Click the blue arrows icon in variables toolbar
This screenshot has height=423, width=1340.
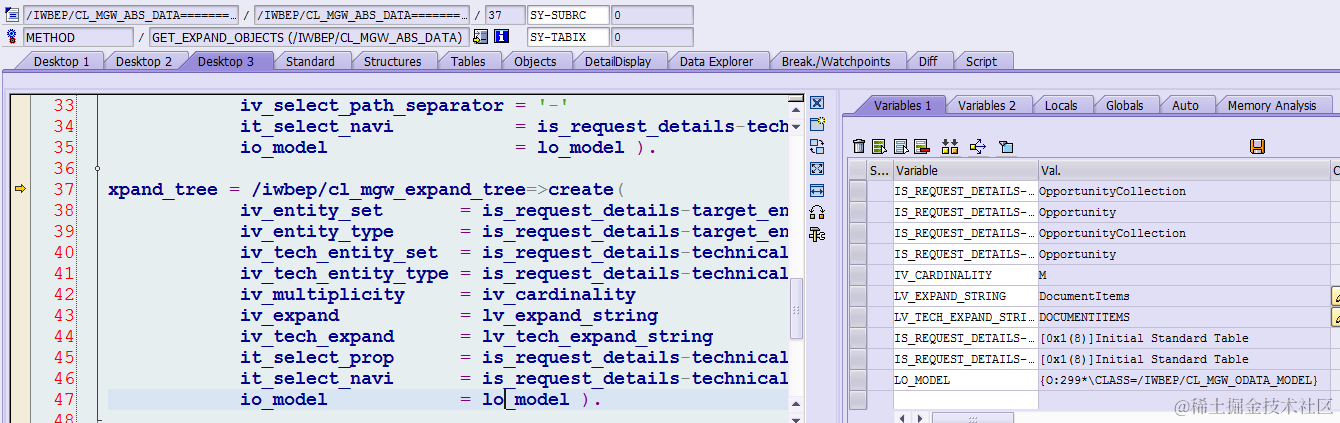click(x=978, y=146)
